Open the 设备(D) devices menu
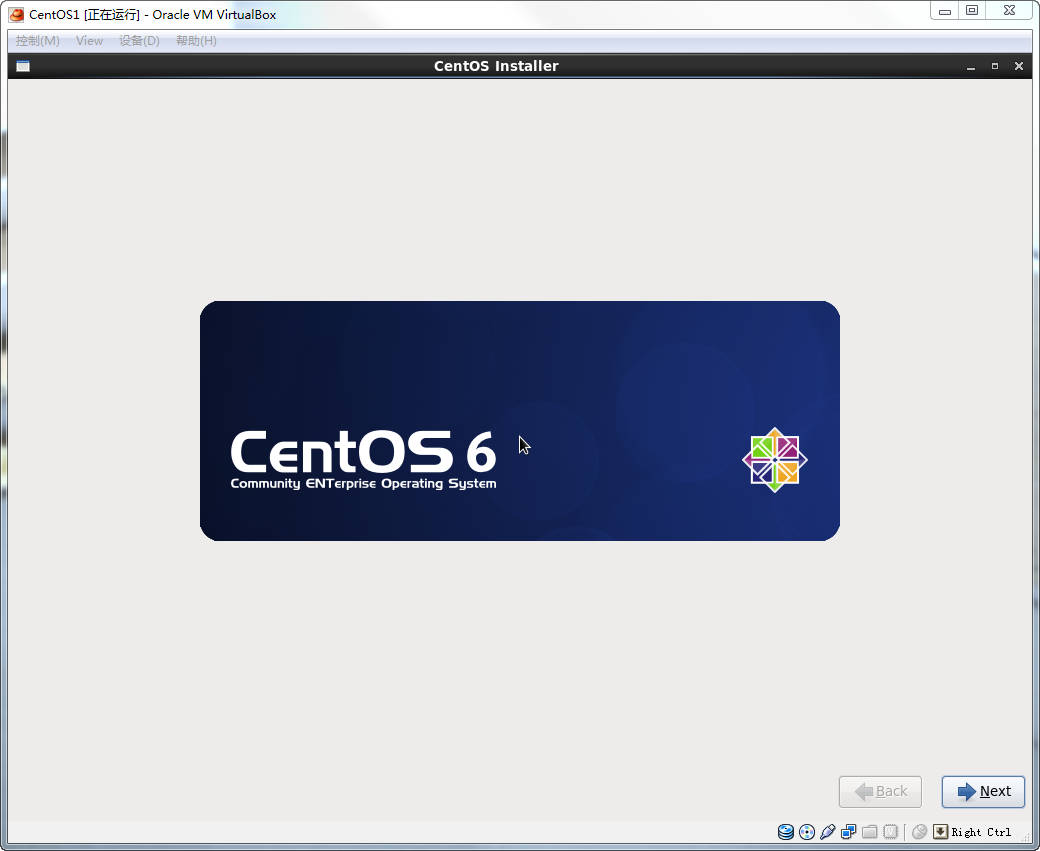 [139, 40]
